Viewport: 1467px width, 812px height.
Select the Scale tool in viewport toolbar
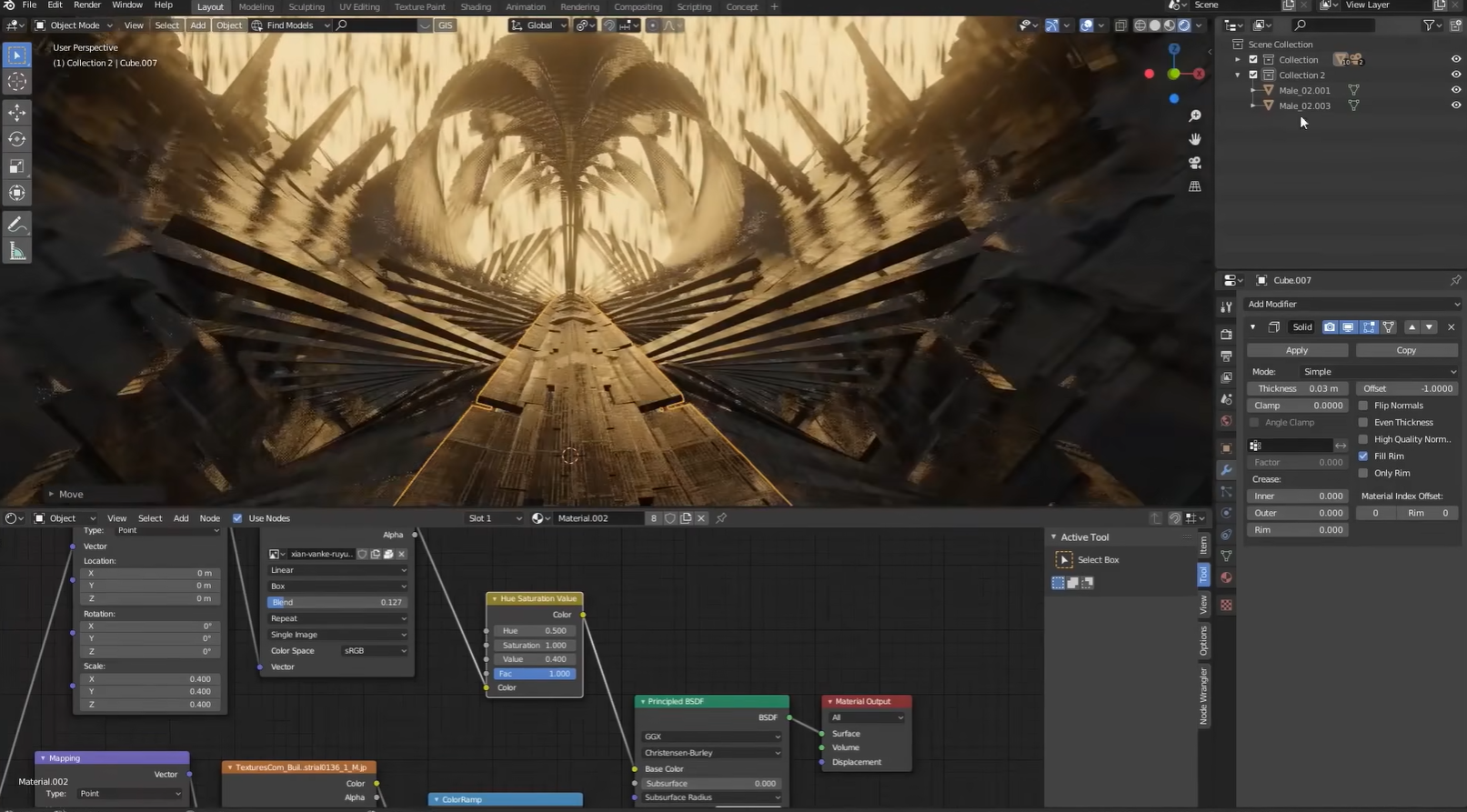pyautogui.click(x=17, y=166)
